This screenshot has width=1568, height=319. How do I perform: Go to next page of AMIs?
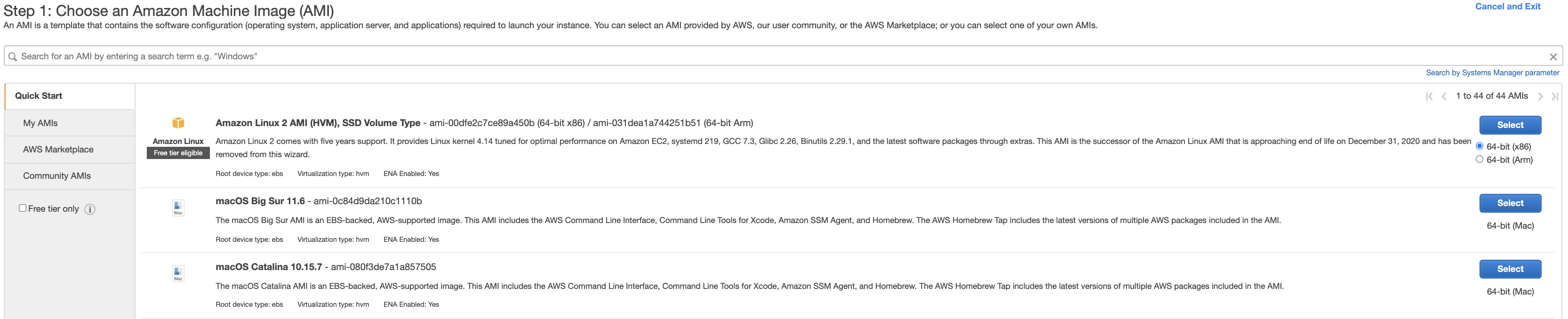(1540, 96)
